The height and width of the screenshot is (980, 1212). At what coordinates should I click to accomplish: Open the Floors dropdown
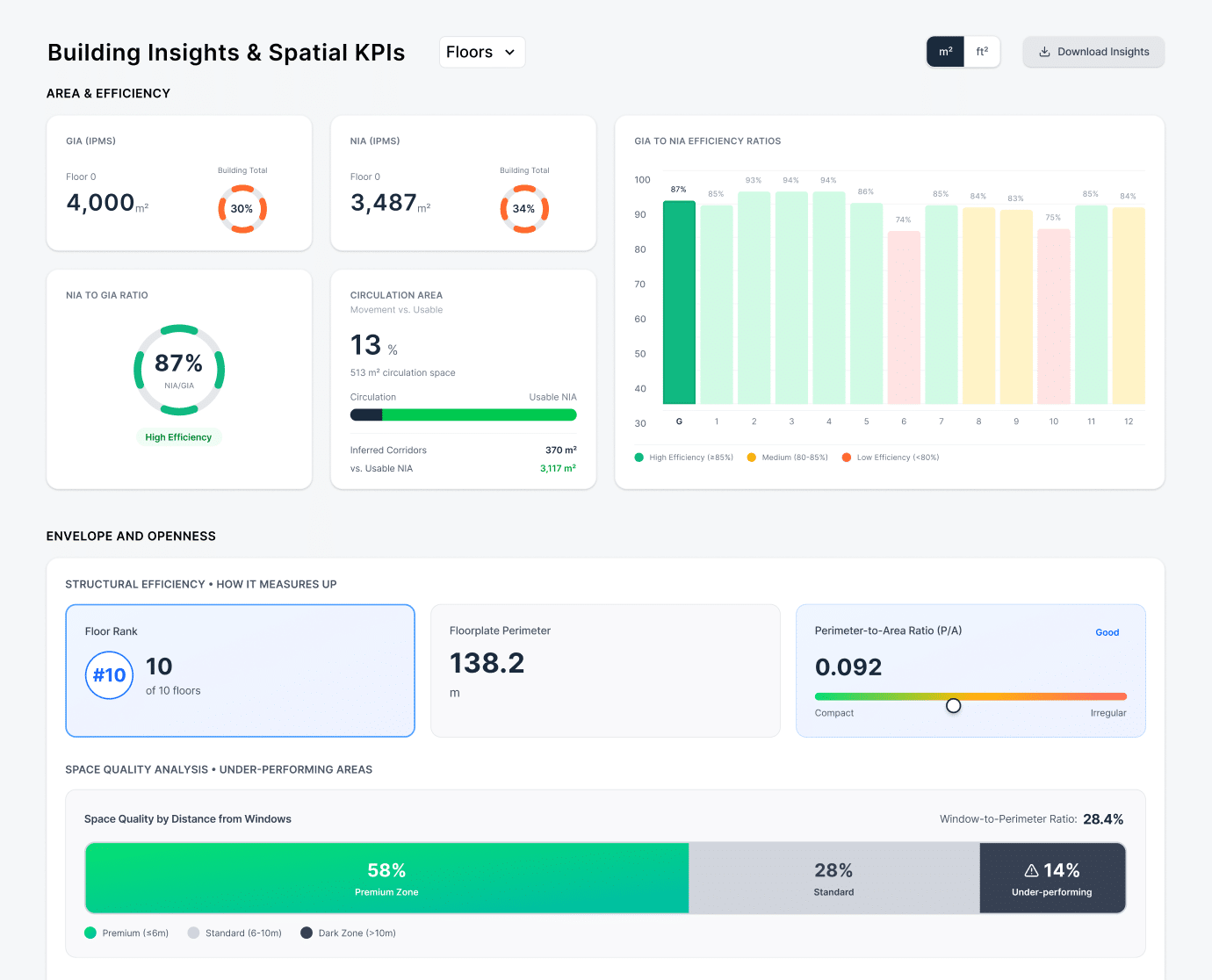[x=482, y=52]
